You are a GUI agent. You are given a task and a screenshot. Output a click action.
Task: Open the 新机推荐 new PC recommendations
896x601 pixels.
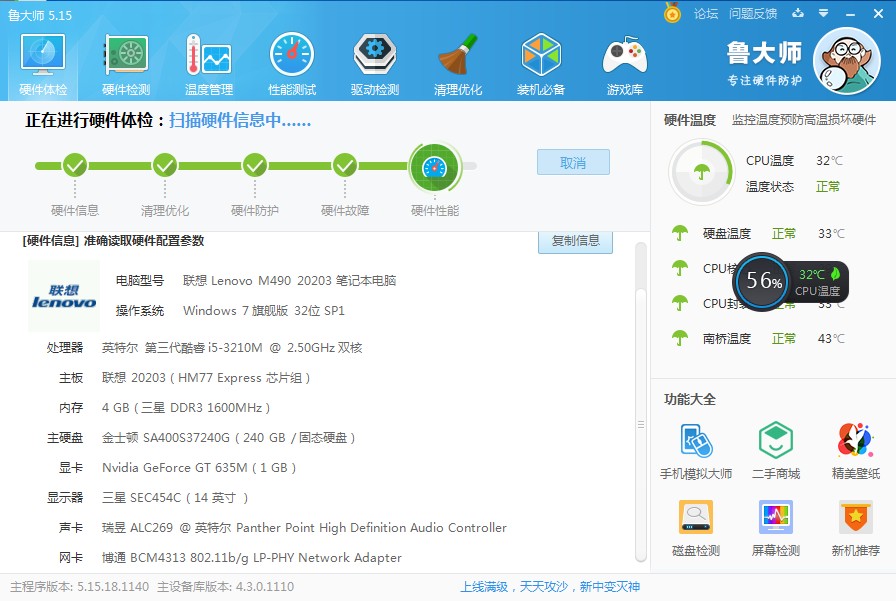(856, 527)
